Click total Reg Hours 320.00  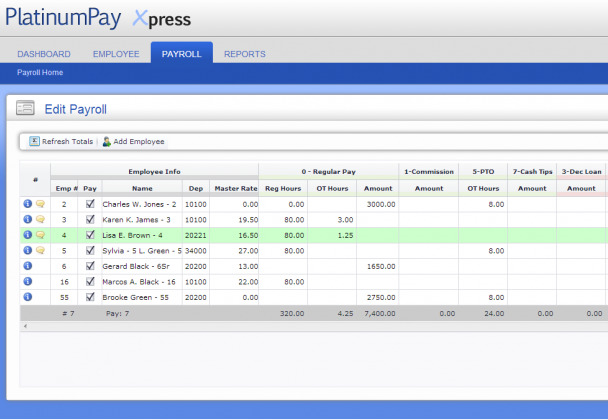pyautogui.click(x=292, y=313)
